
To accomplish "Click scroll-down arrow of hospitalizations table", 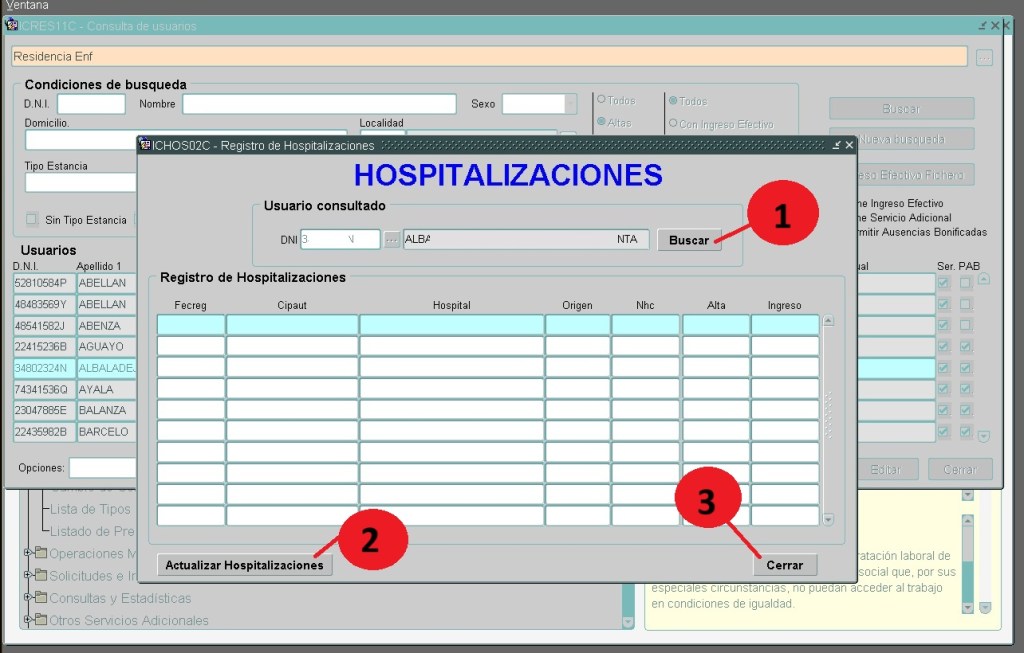I will pos(827,519).
